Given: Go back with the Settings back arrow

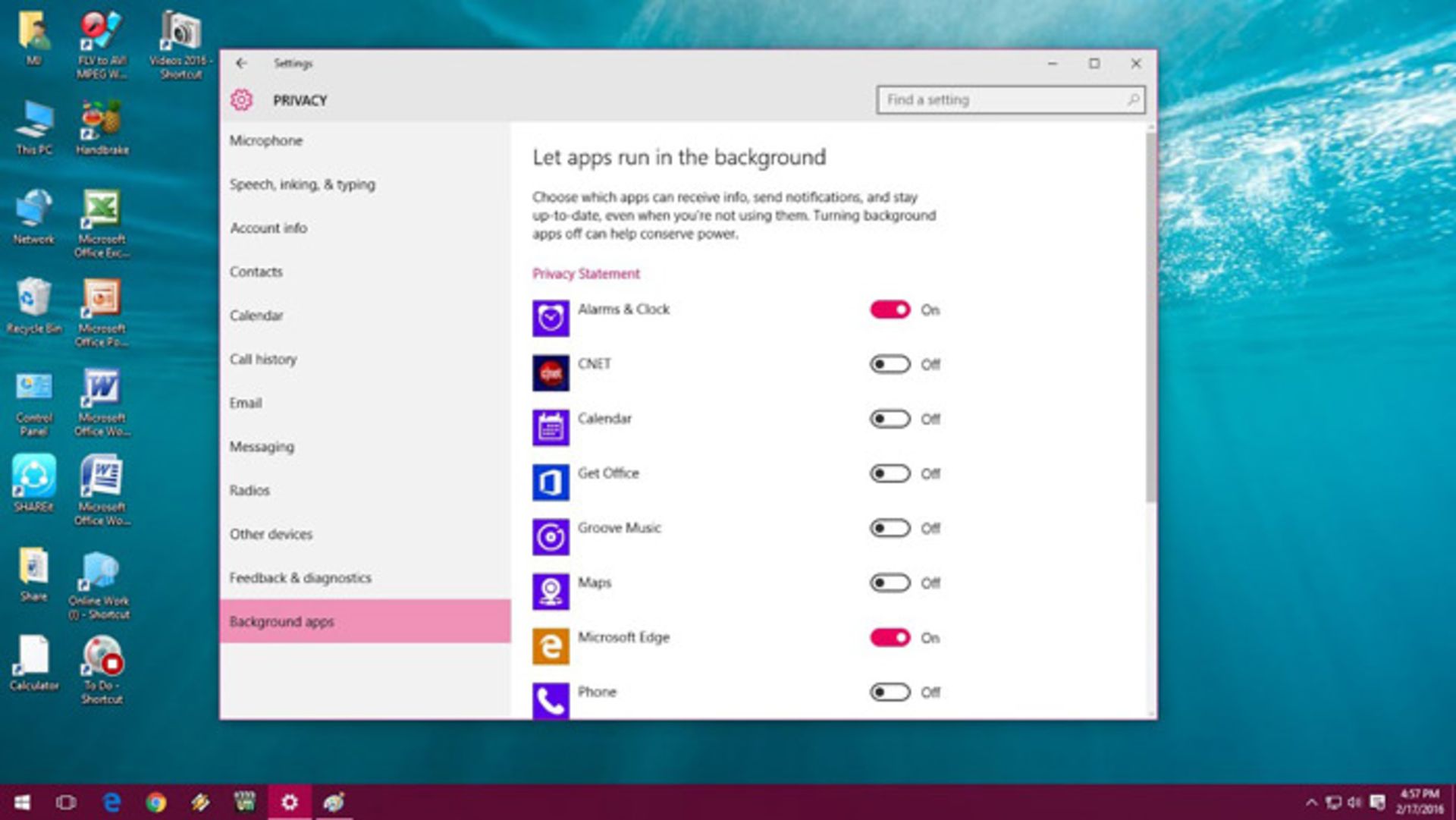Looking at the screenshot, I should coord(241,63).
